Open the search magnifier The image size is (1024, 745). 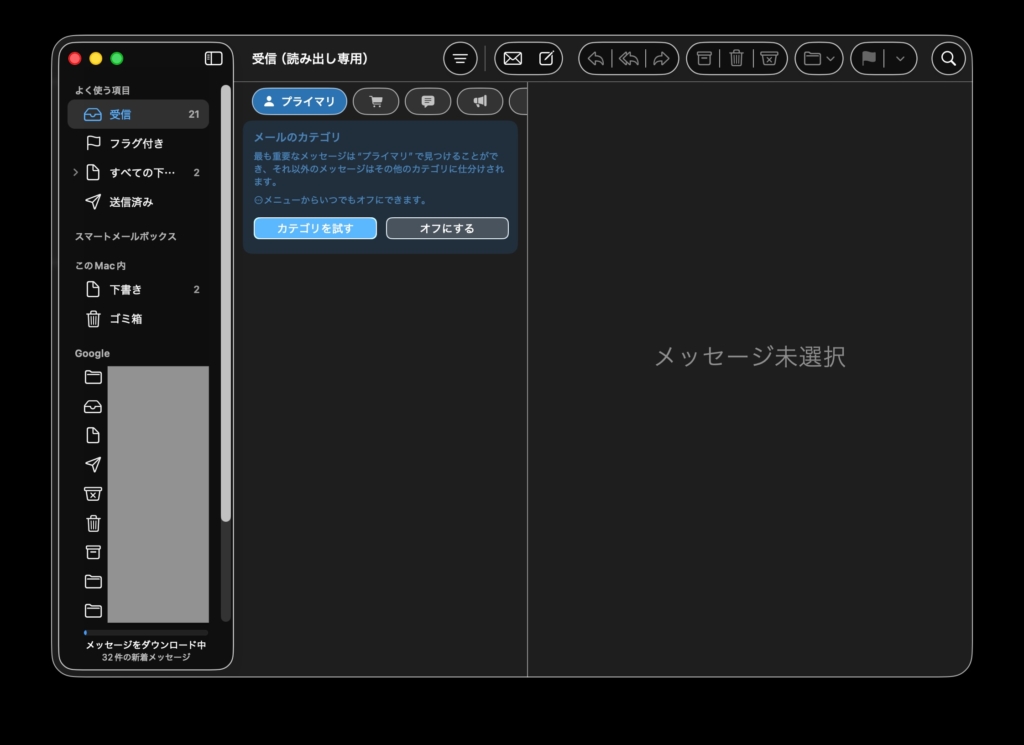click(x=949, y=58)
